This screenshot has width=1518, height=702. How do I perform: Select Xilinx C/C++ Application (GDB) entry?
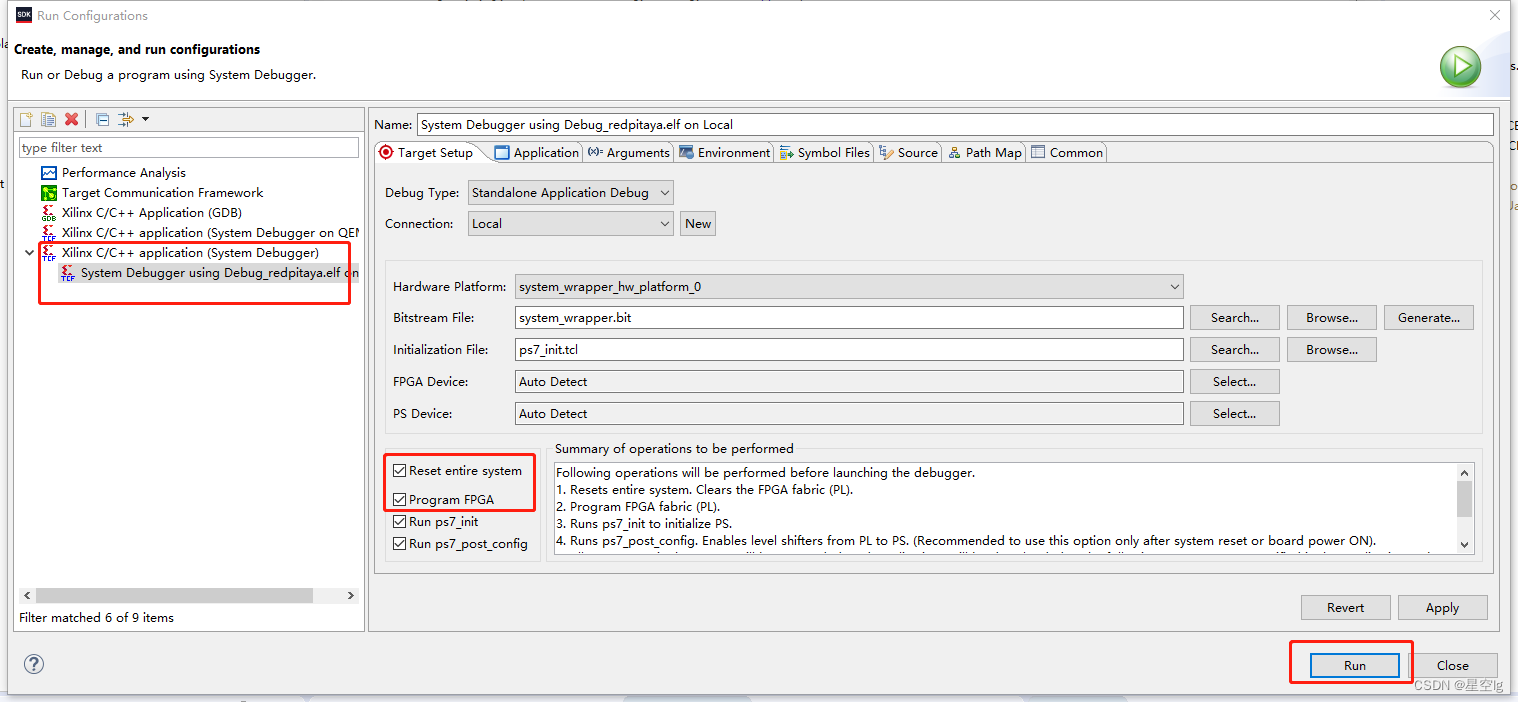click(142, 212)
